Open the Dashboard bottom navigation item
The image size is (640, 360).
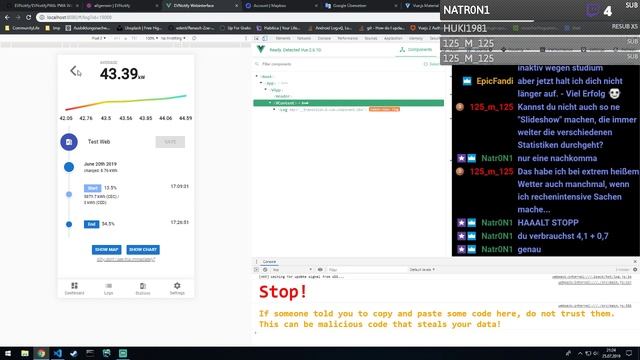point(74,289)
